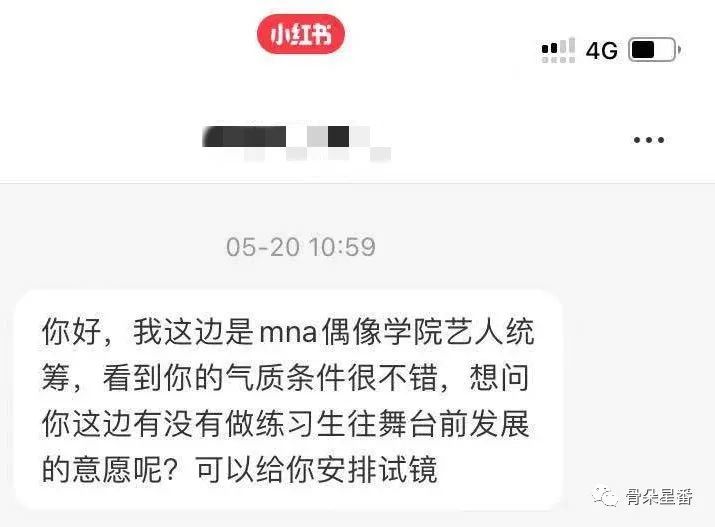
Task: Open the blurred contact name in header
Action: pyautogui.click(x=296, y=142)
